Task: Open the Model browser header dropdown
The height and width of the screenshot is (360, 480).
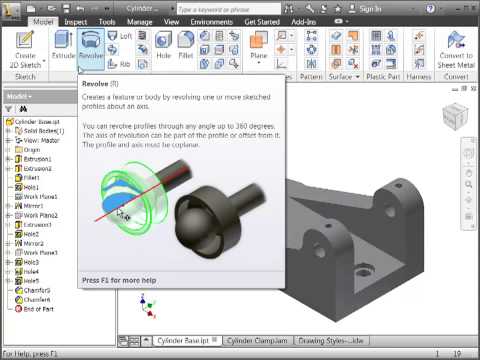Action: point(19,96)
